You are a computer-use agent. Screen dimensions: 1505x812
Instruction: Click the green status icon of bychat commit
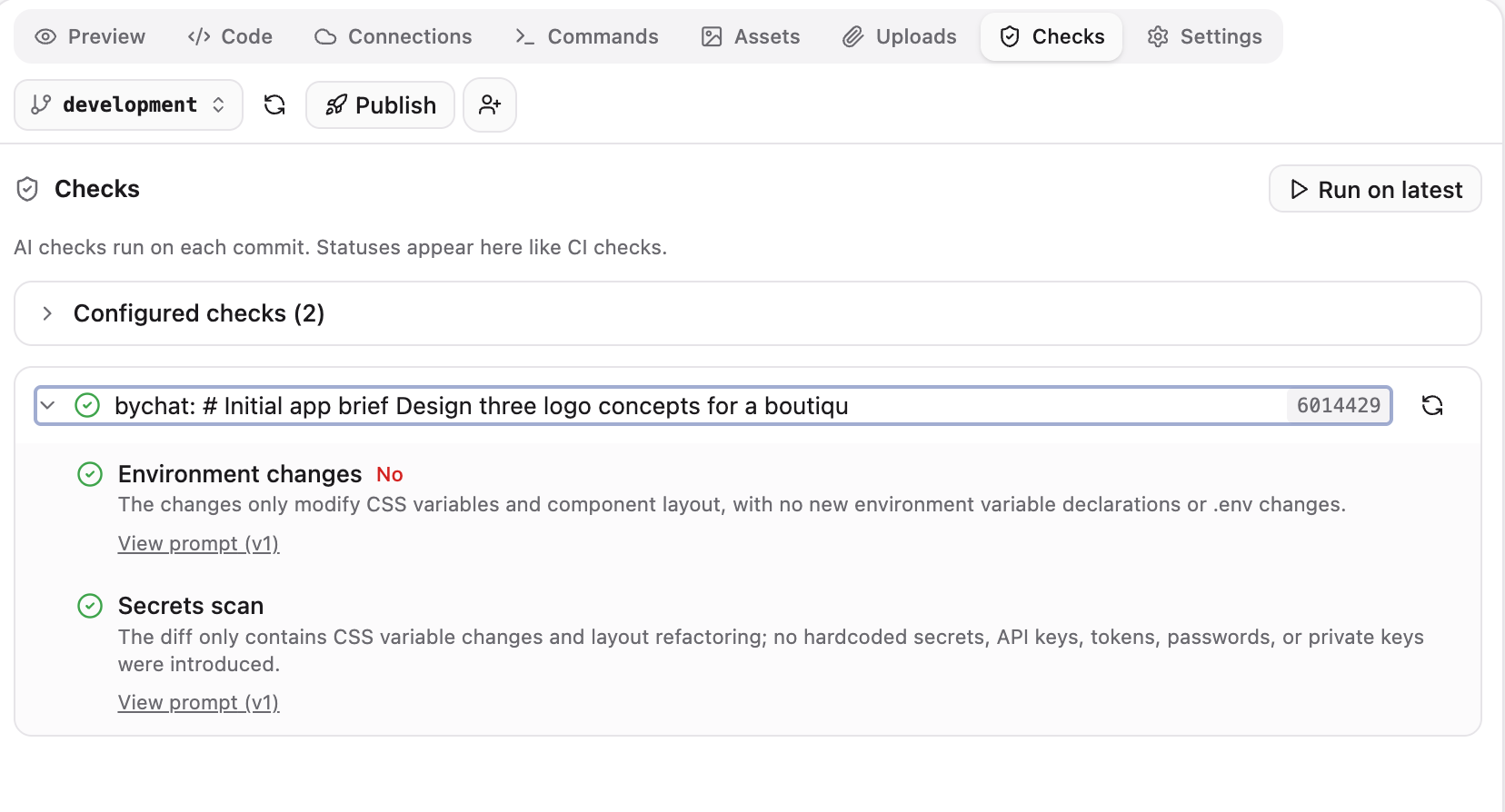[87, 405]
